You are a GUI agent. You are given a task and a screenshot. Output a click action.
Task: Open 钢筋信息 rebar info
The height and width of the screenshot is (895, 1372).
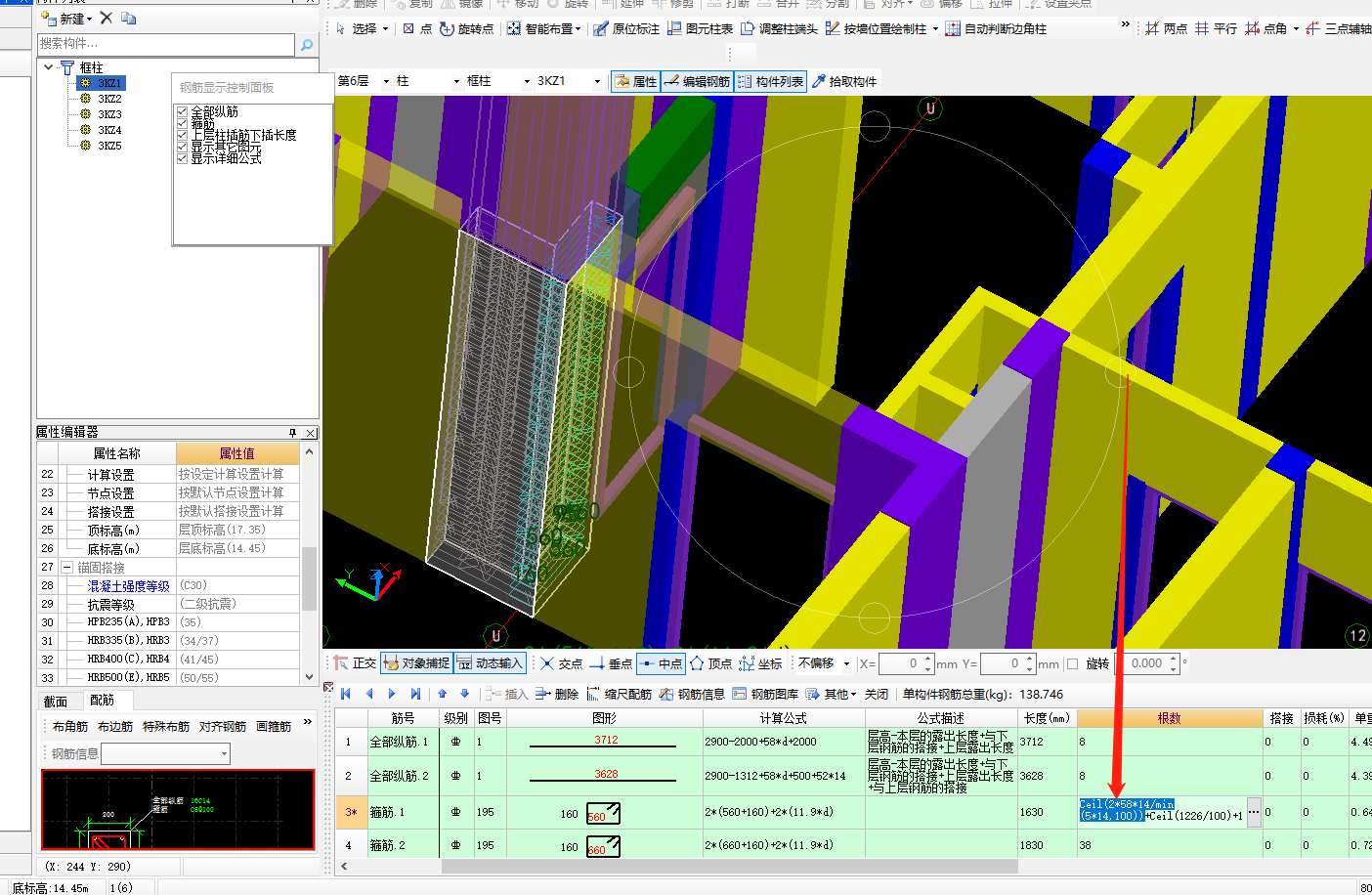pos(692,694)
